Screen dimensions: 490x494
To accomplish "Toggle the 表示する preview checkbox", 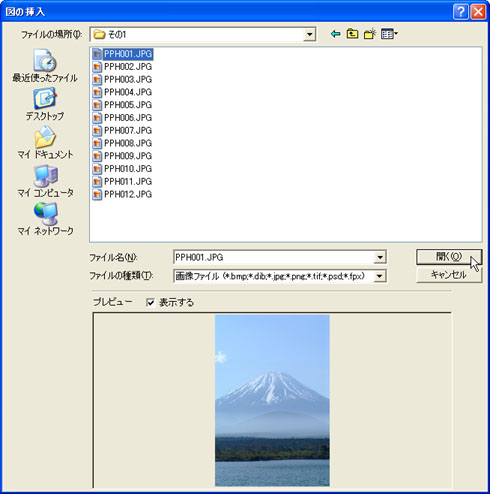I will [x=150, y=302].
